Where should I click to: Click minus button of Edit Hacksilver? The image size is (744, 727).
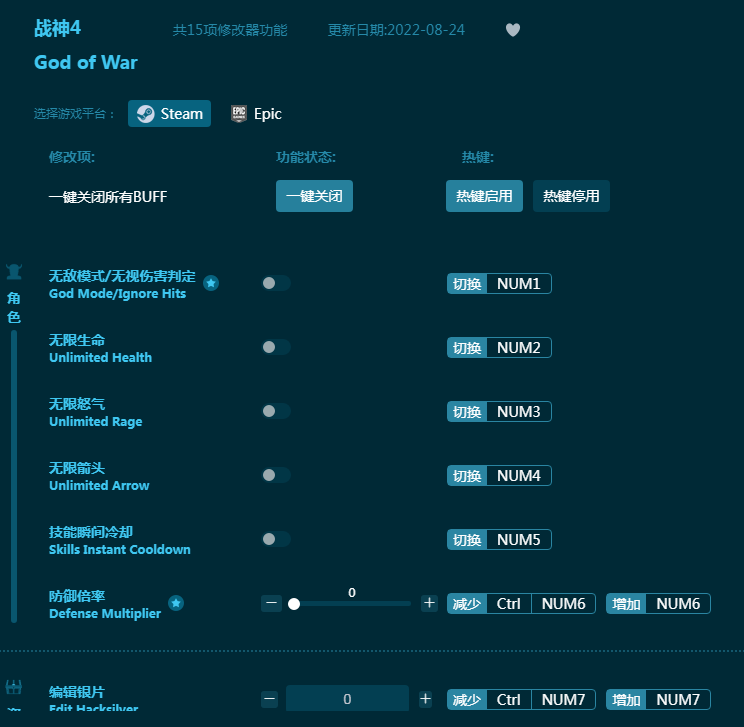(270, 699)
